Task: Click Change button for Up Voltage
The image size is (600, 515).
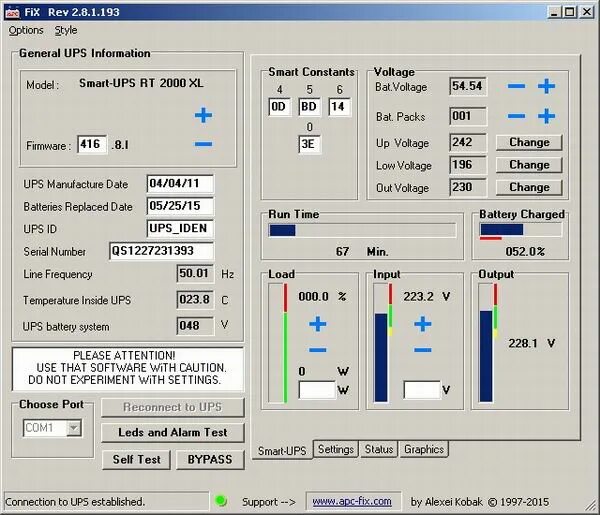Action: point(529,142)
